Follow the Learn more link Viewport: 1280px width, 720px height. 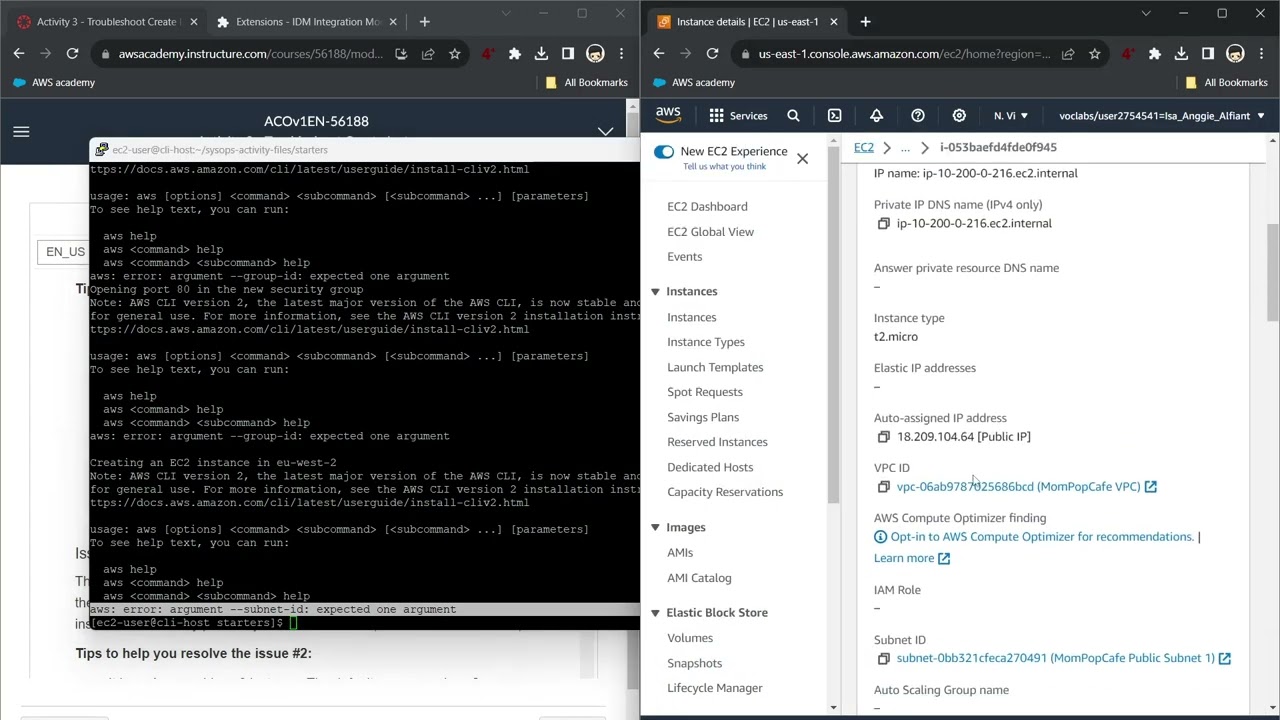(904, 558)
